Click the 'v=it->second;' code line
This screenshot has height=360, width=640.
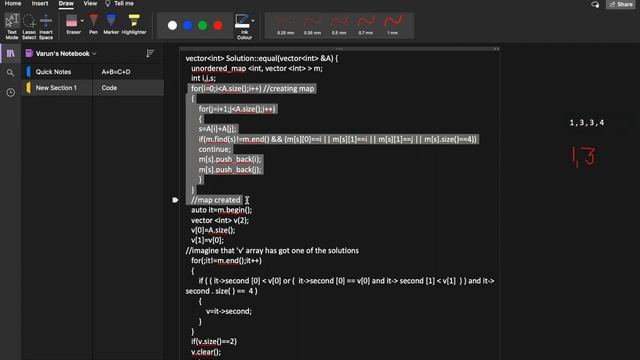tap(229, 311)
